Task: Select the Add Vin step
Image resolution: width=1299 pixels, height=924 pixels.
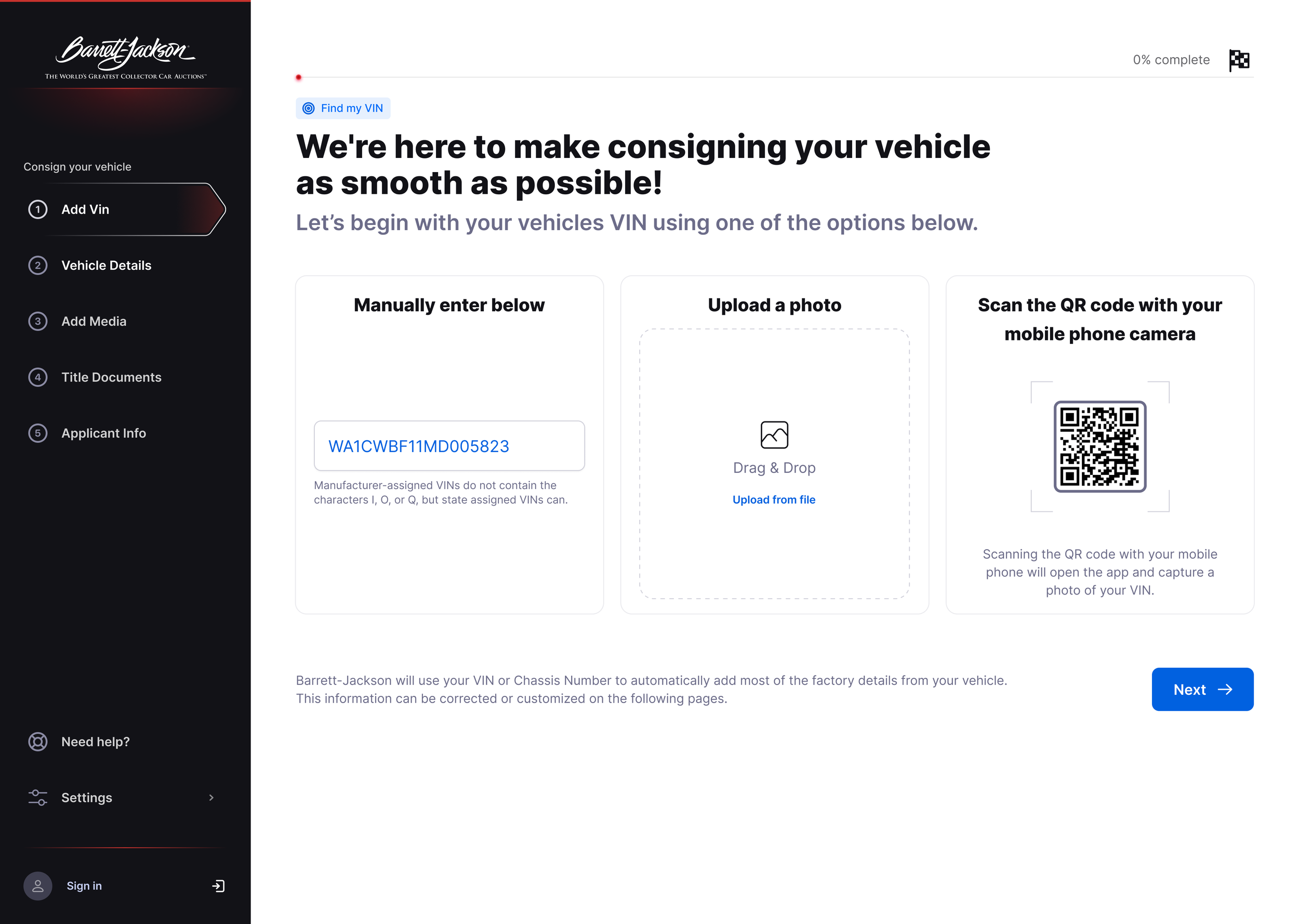Action: (125, 209)
